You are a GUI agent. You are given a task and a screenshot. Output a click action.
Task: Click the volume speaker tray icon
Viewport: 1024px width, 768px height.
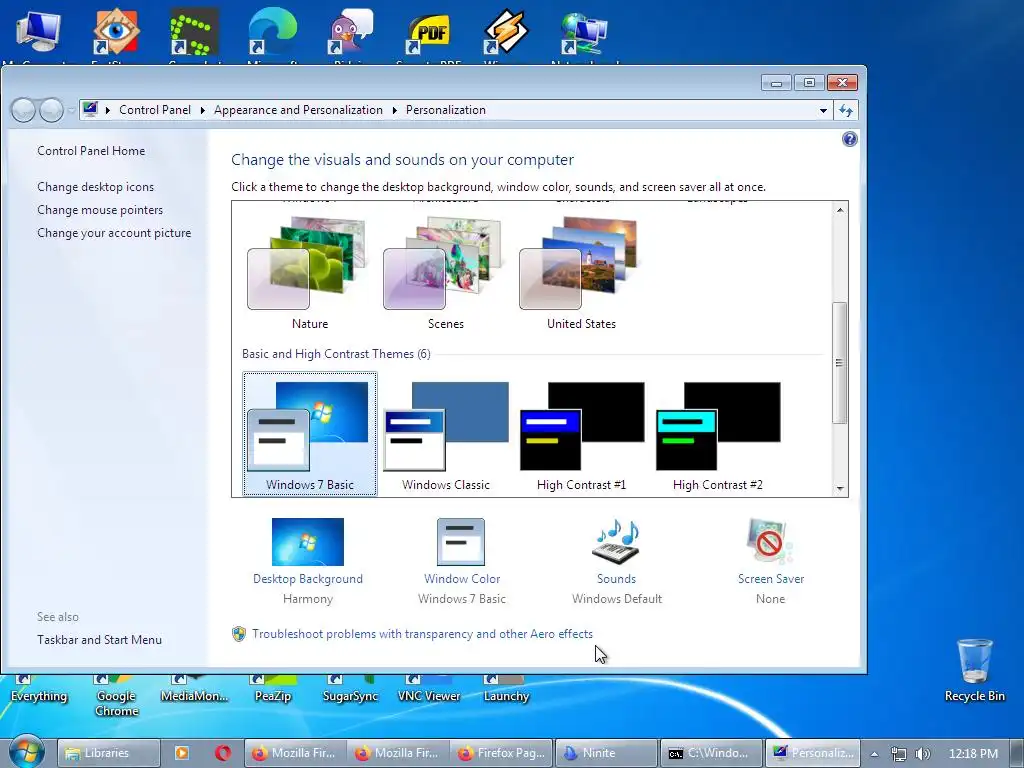pyautogui.click(x=922, y=754)
